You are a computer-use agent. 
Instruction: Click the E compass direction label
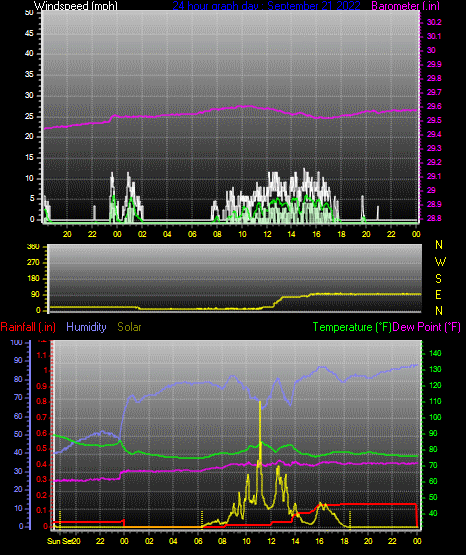pyautogui.click(x=438, y=295)
